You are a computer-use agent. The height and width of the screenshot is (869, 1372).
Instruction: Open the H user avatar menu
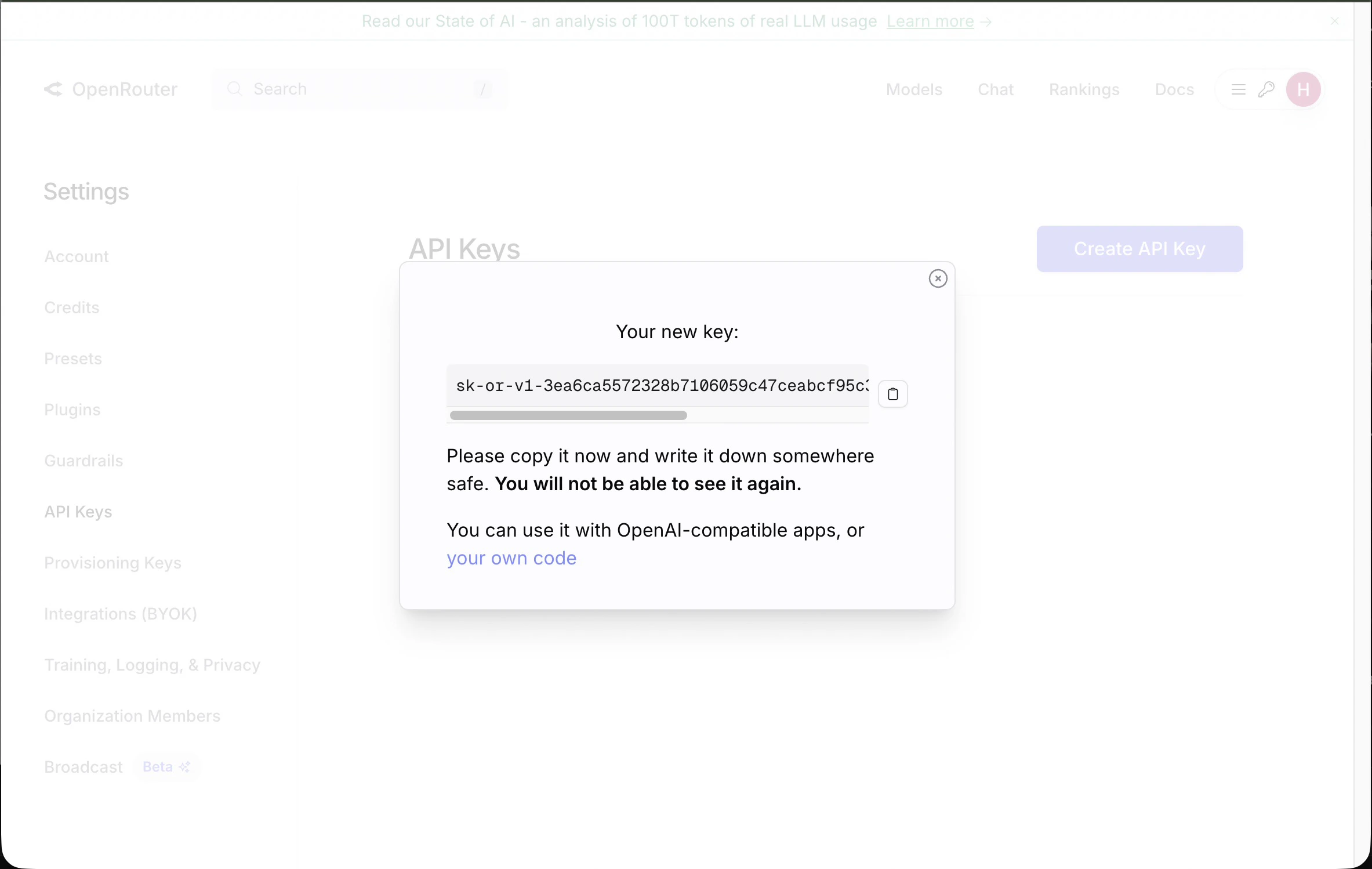pyautogui.click(x=1303, y=89)
